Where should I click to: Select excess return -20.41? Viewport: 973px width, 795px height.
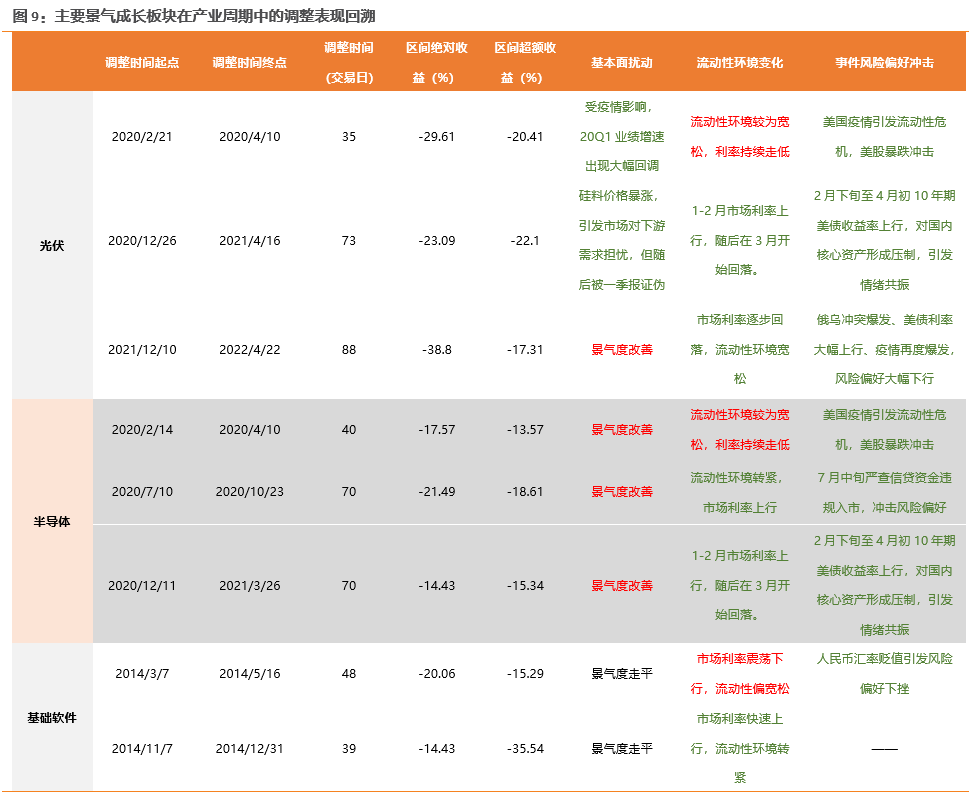525,137
